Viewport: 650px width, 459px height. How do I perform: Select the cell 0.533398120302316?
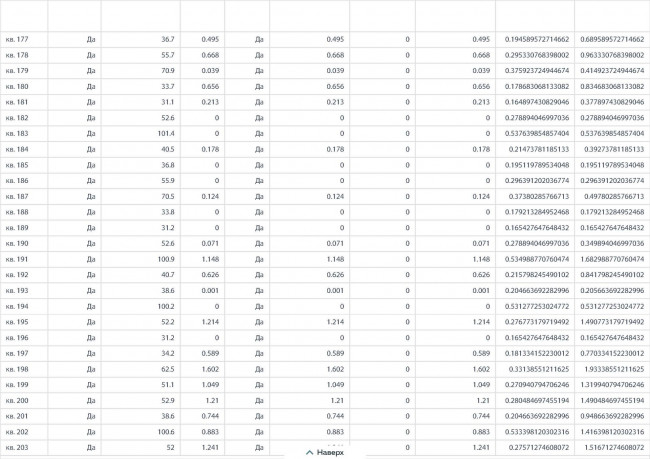pos(537,432)
